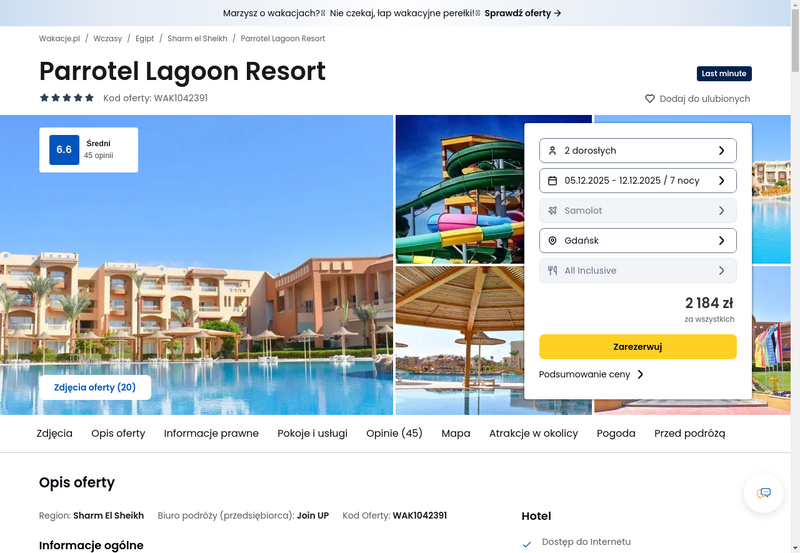Click the five-star hotel rating icons
800x553 pixels.
coord(67,98)
